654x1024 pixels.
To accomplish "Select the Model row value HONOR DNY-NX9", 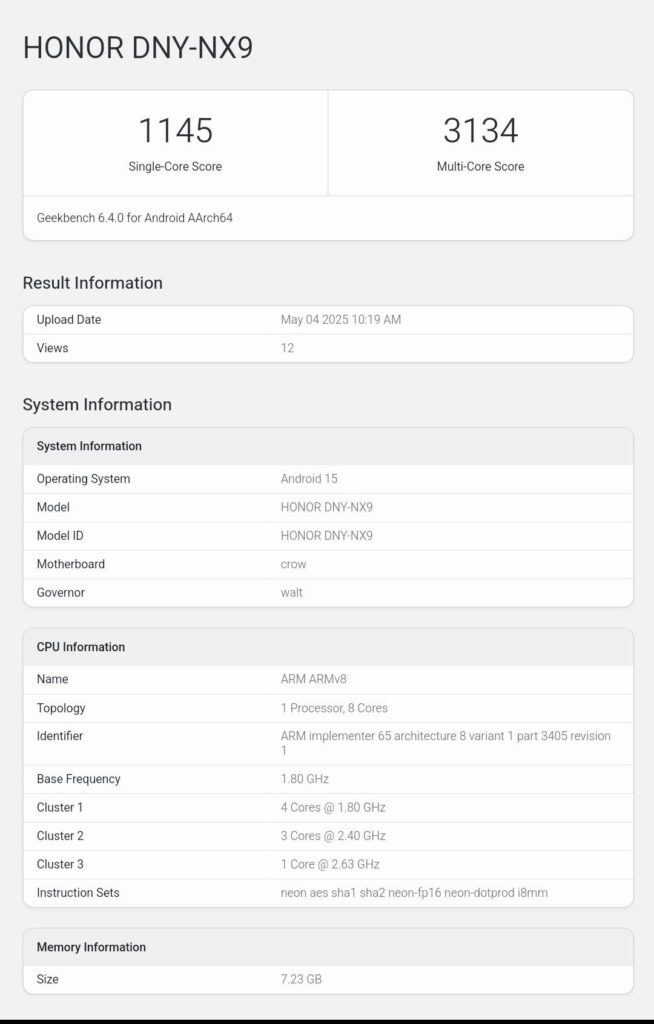I will pos(327,507).
